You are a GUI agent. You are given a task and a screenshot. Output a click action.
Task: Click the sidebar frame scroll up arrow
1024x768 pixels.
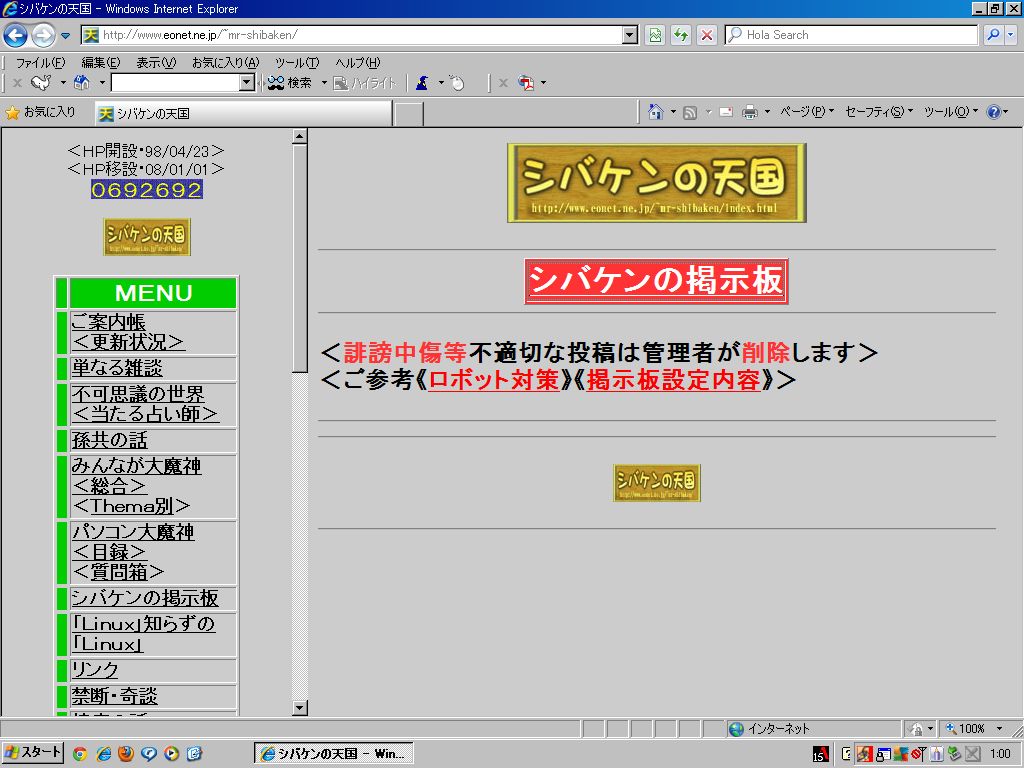click(300, 136)
